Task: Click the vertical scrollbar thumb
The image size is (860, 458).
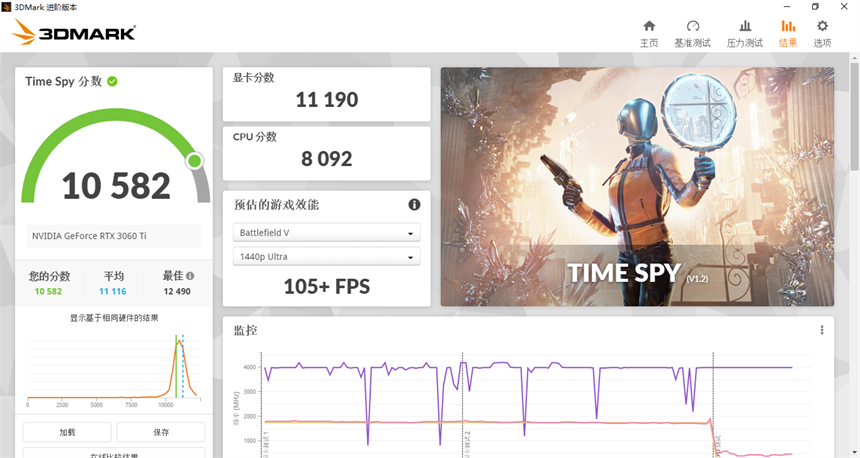Action: point(855,116)
